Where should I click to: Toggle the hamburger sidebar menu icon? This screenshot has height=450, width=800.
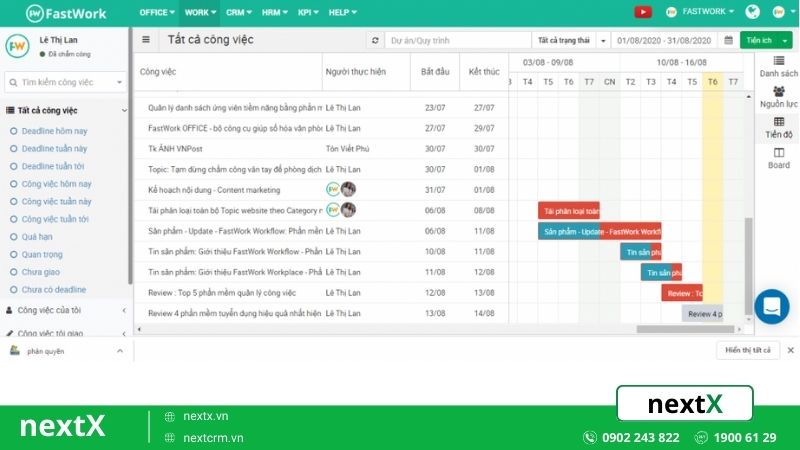[146, 40]
